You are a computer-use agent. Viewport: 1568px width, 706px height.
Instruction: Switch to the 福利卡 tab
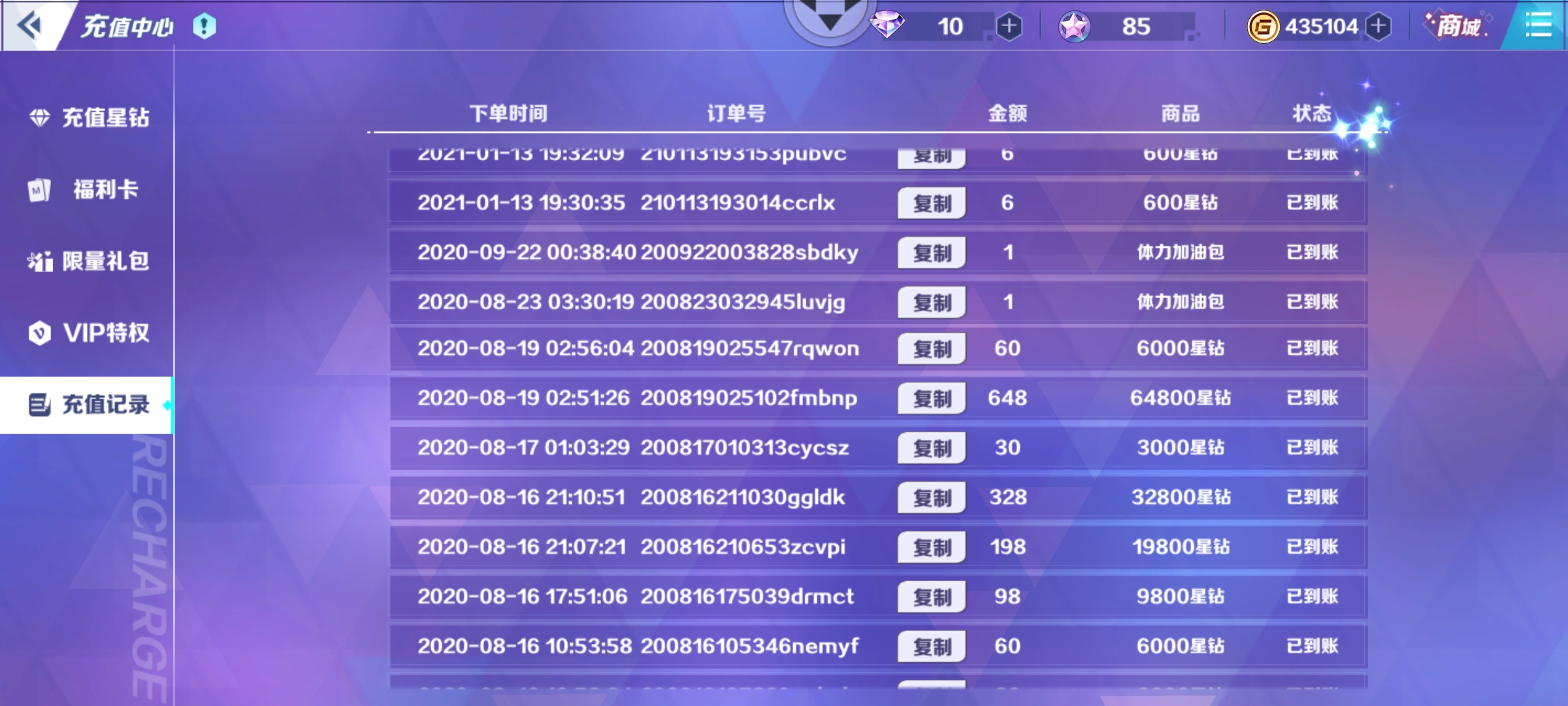[x=88, y=190]
